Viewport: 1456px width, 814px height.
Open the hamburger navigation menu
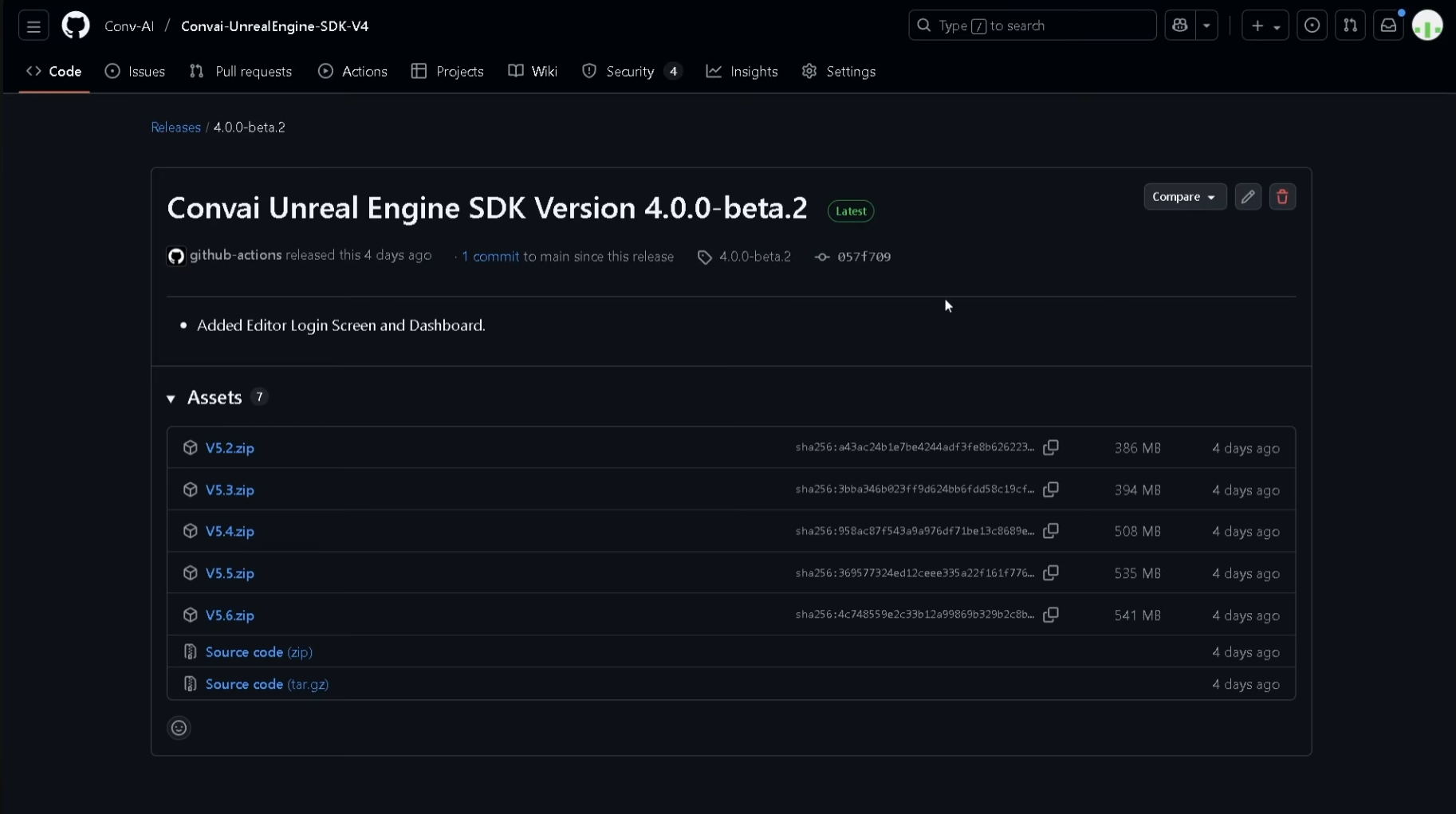[x=33, y=26]
